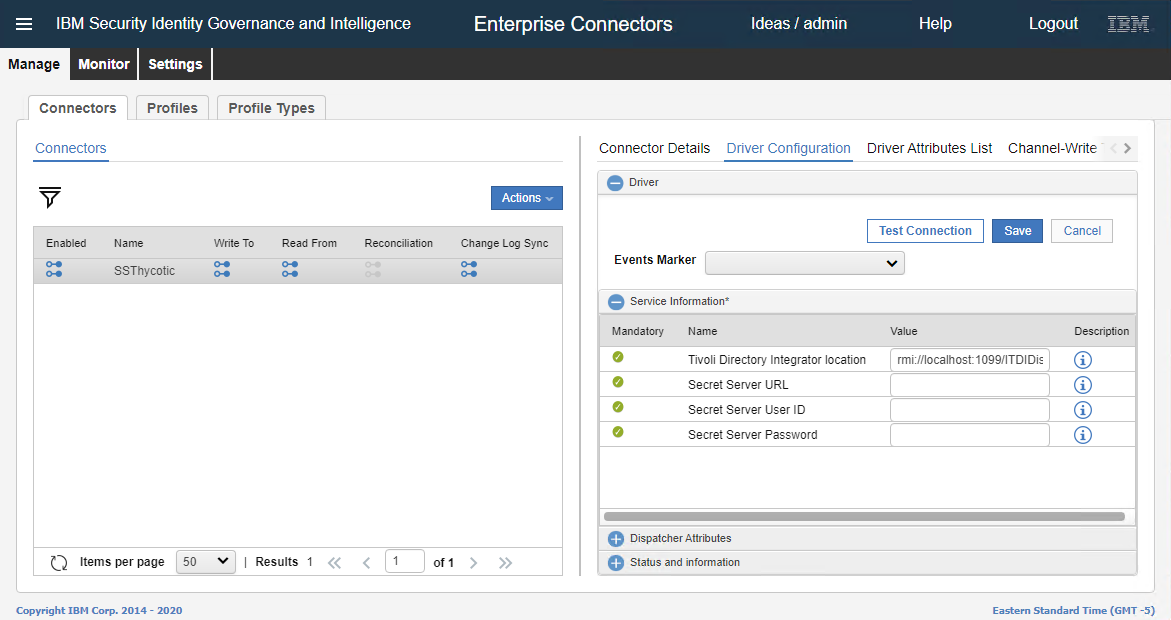Image resolution: width=1171 pixels, height=620 pixels.
Task: Click the page number input field
Action: coord(405,561)
